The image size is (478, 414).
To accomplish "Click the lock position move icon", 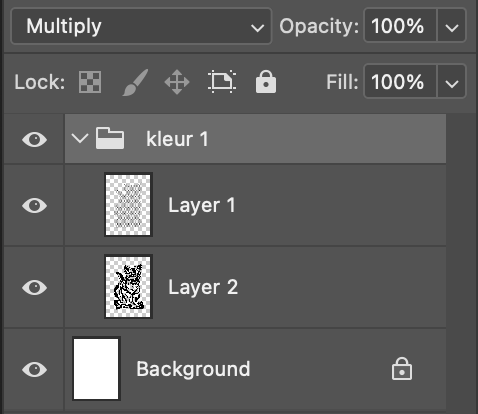I will point(177,82).
